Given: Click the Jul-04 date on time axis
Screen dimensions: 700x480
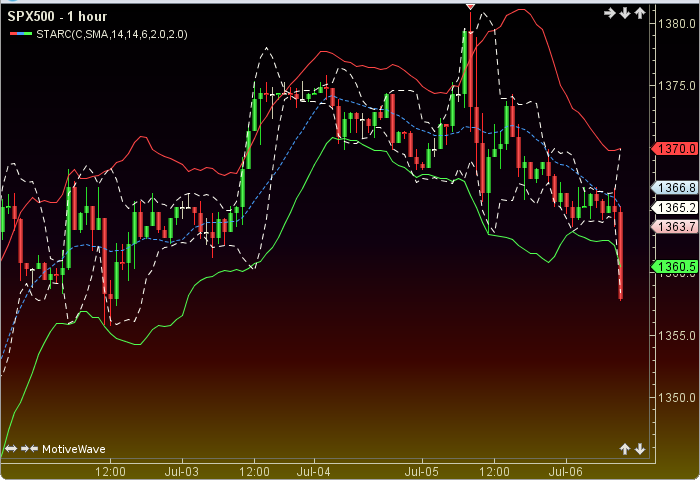Looking at the screenshot, I should pos(313,472).
